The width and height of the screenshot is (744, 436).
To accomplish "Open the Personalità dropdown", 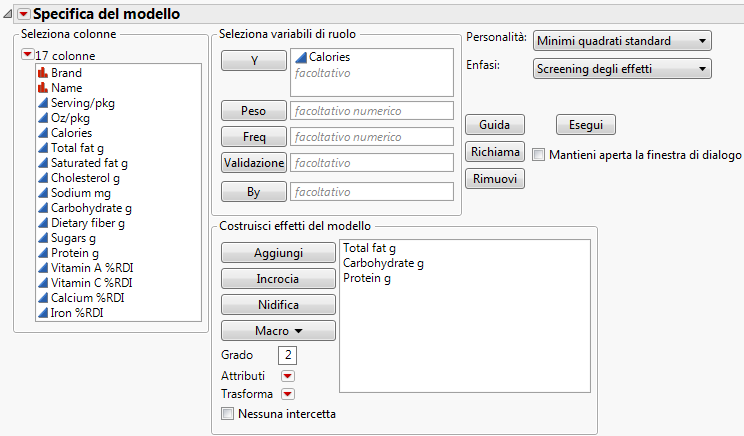I will tap(622, 41).
